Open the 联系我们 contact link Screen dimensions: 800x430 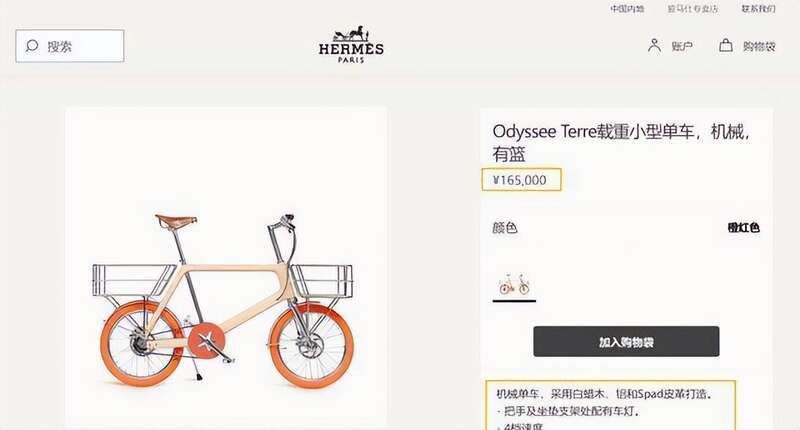tap(758, 9)
